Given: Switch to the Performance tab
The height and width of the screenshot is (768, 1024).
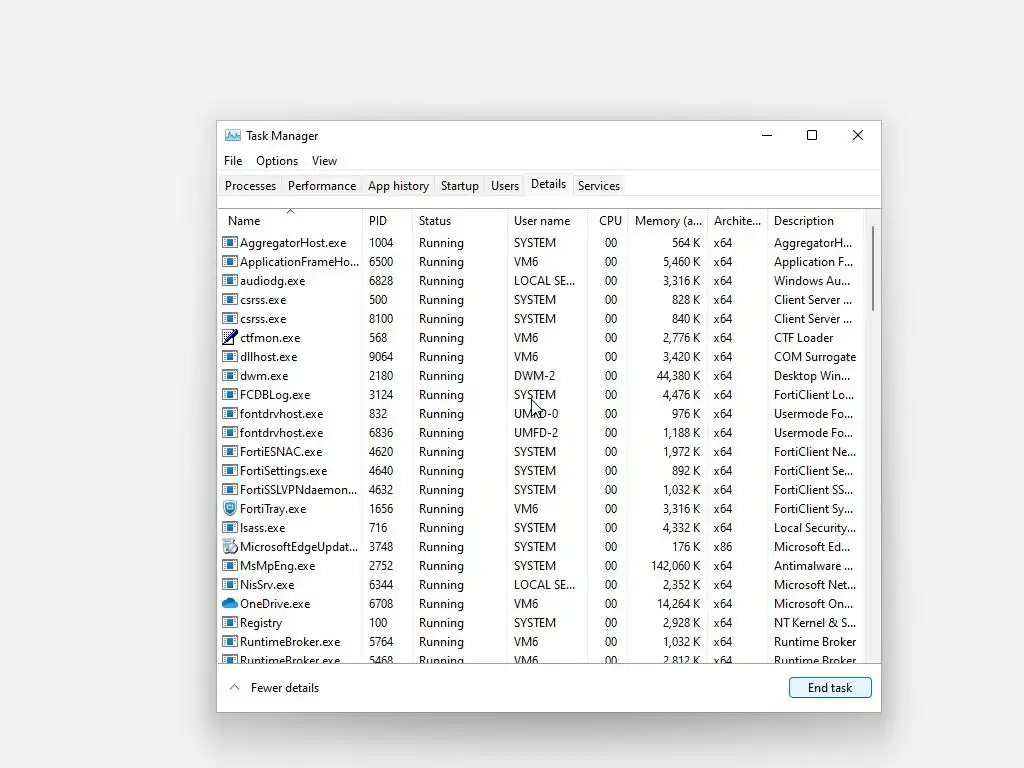Looking at the screenshot, I should (322, 185).
